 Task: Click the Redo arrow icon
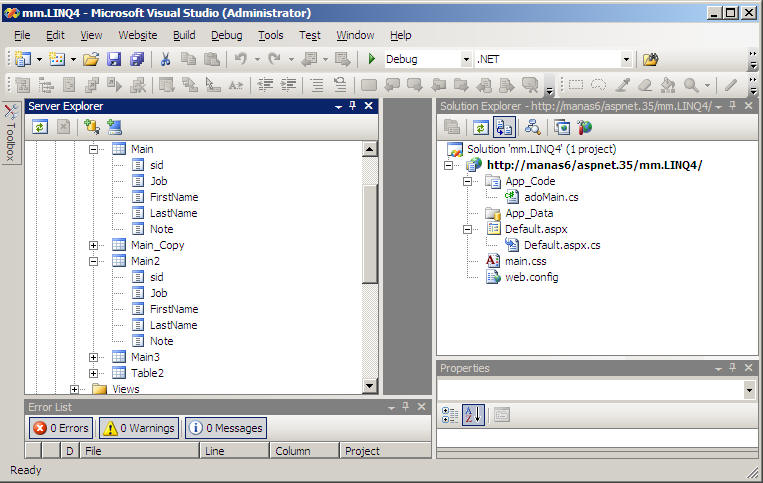click(274, 59)
